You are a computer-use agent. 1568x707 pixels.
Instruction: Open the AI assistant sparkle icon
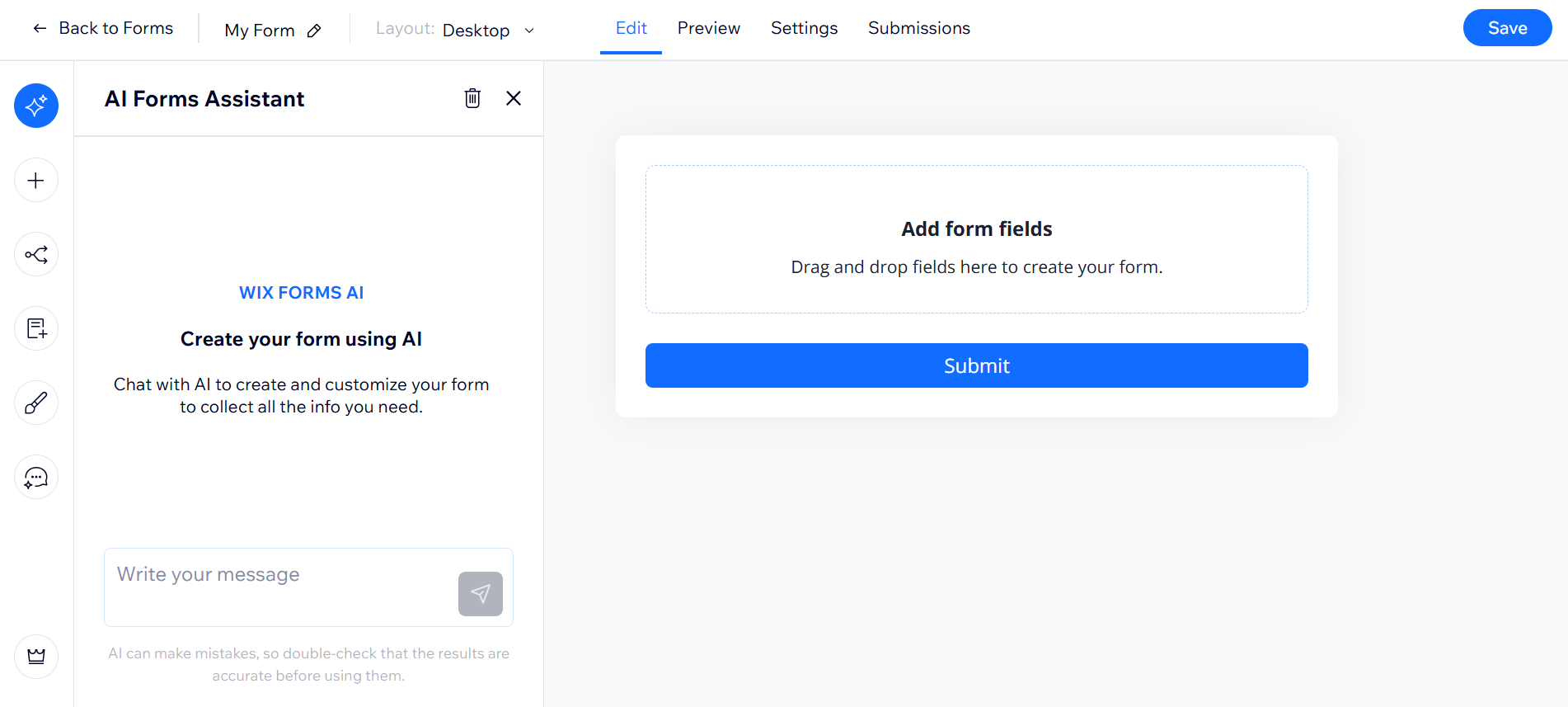36,106
